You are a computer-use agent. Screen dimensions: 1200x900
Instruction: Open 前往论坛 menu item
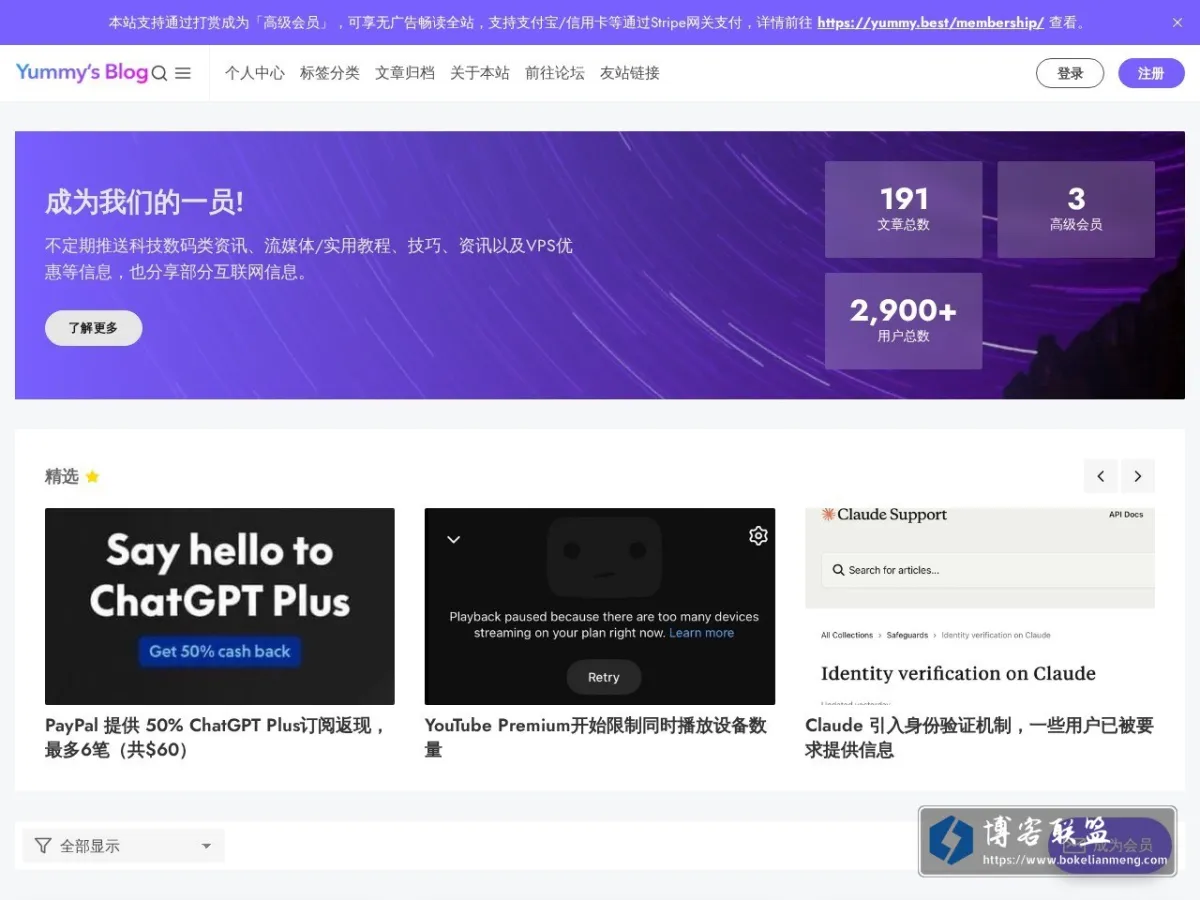coord(555,73)
